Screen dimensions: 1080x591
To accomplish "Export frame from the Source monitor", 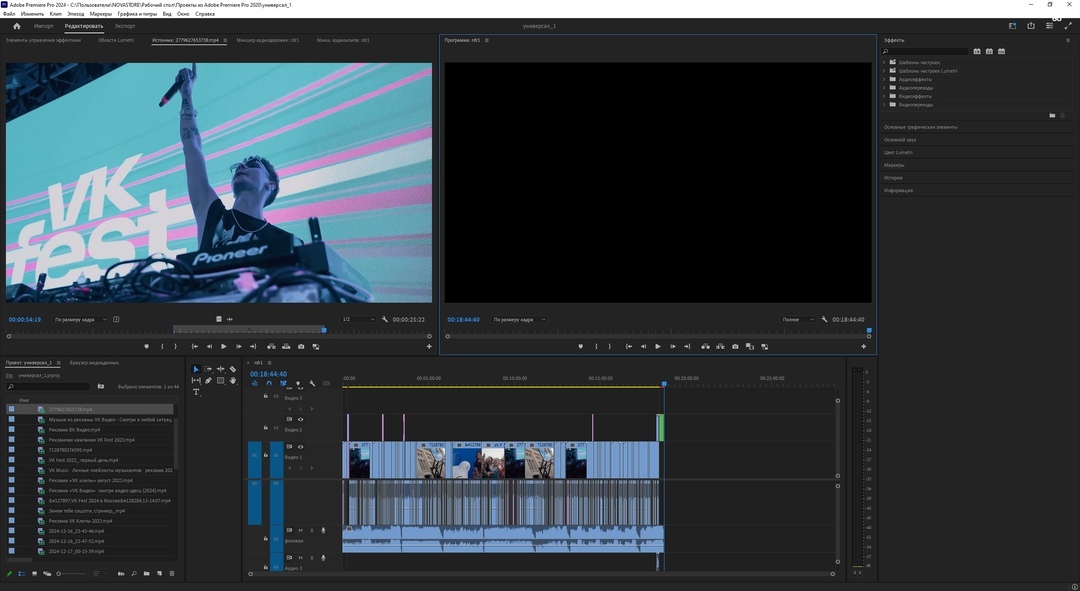I will point(301,346).
